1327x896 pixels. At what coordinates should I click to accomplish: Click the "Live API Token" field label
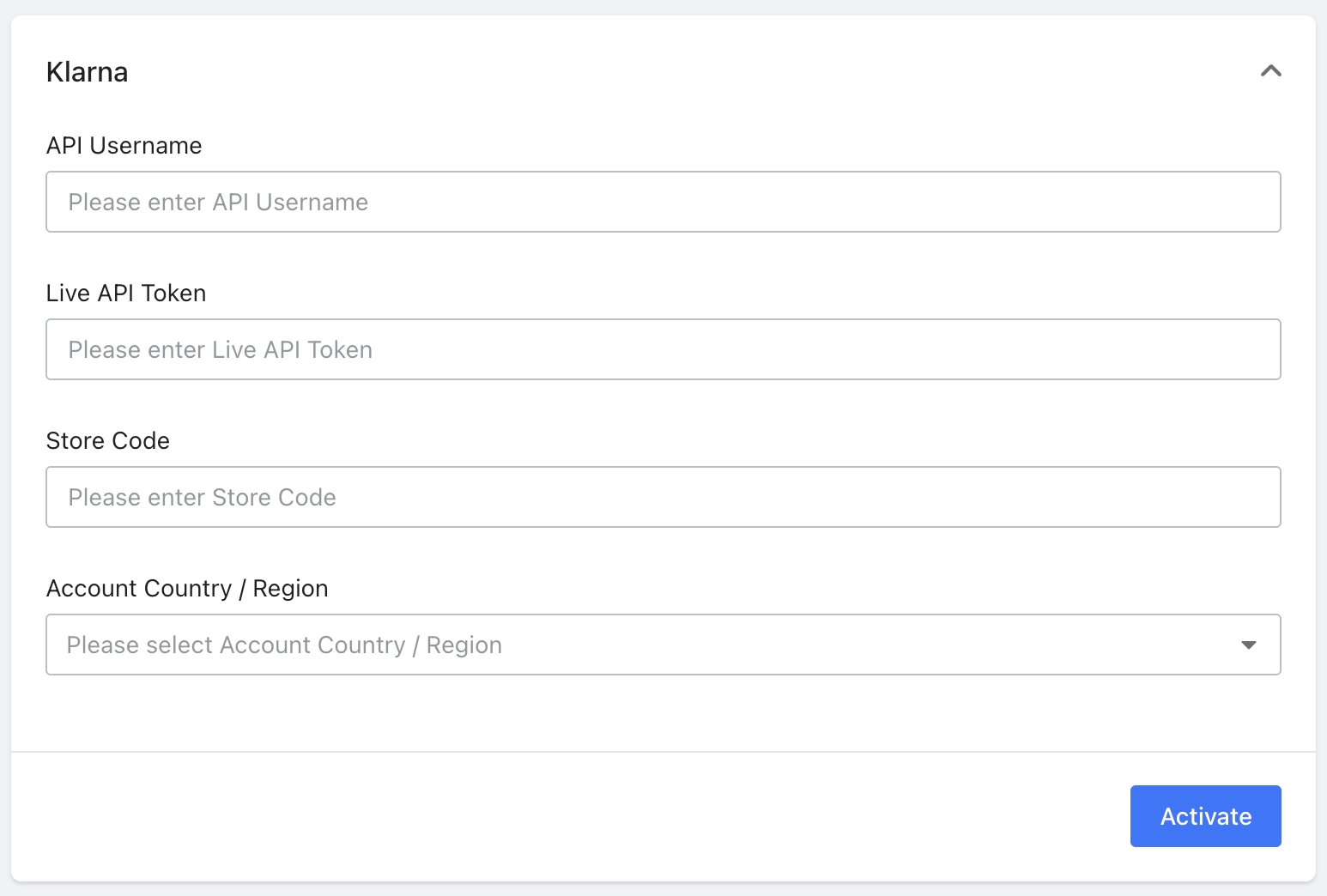125,294
